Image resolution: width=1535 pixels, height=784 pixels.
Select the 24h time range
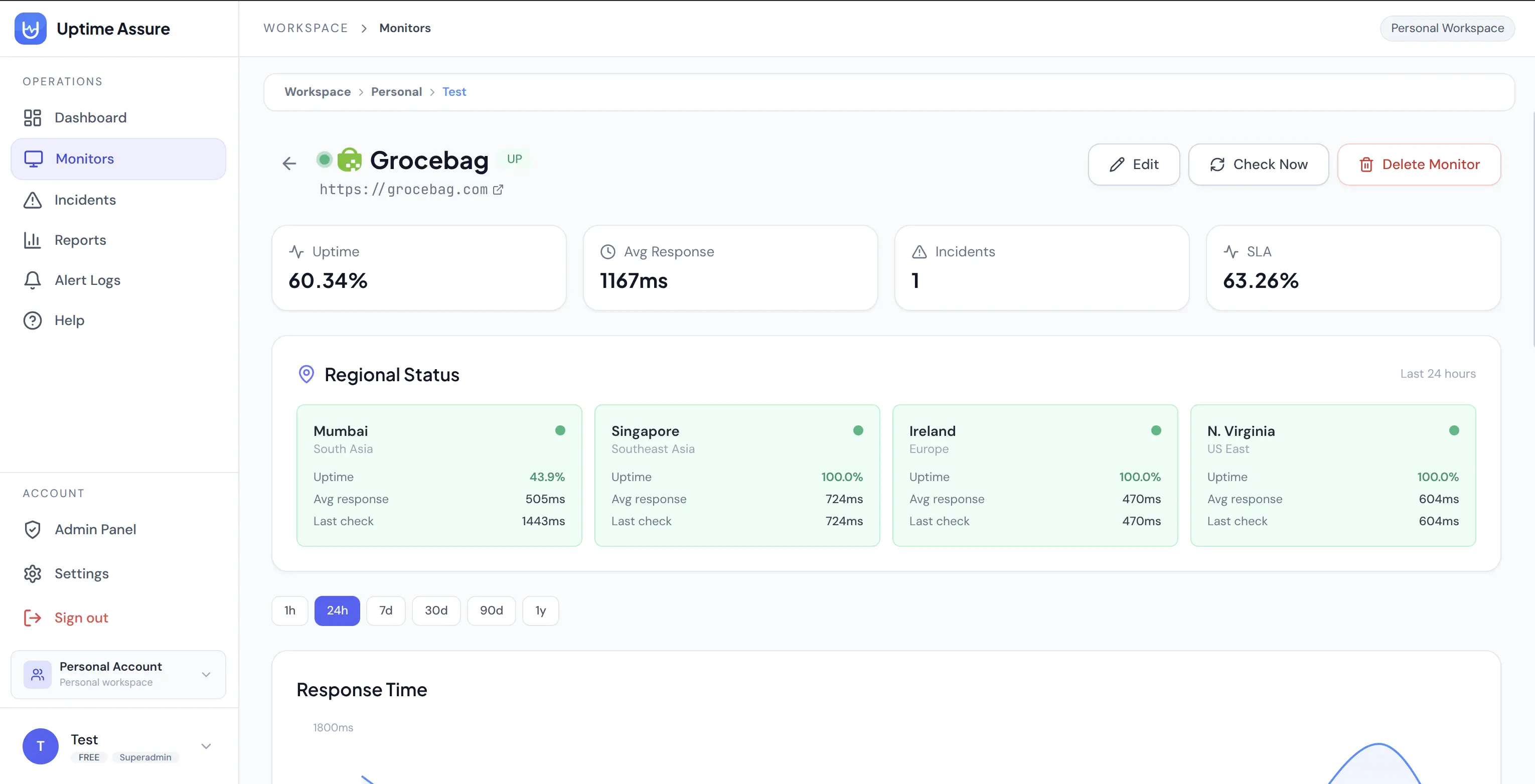(x=337, y=610)
